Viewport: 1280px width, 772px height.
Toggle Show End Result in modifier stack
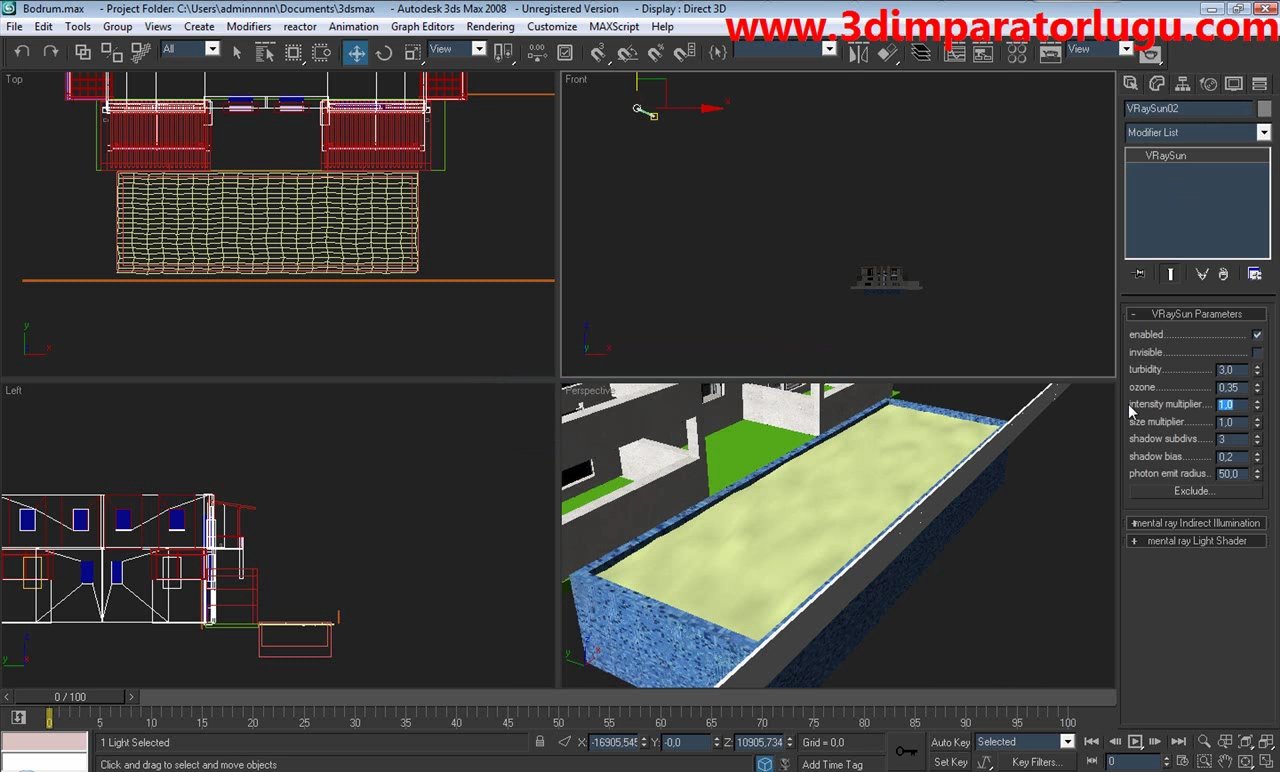pos(1171,274)
